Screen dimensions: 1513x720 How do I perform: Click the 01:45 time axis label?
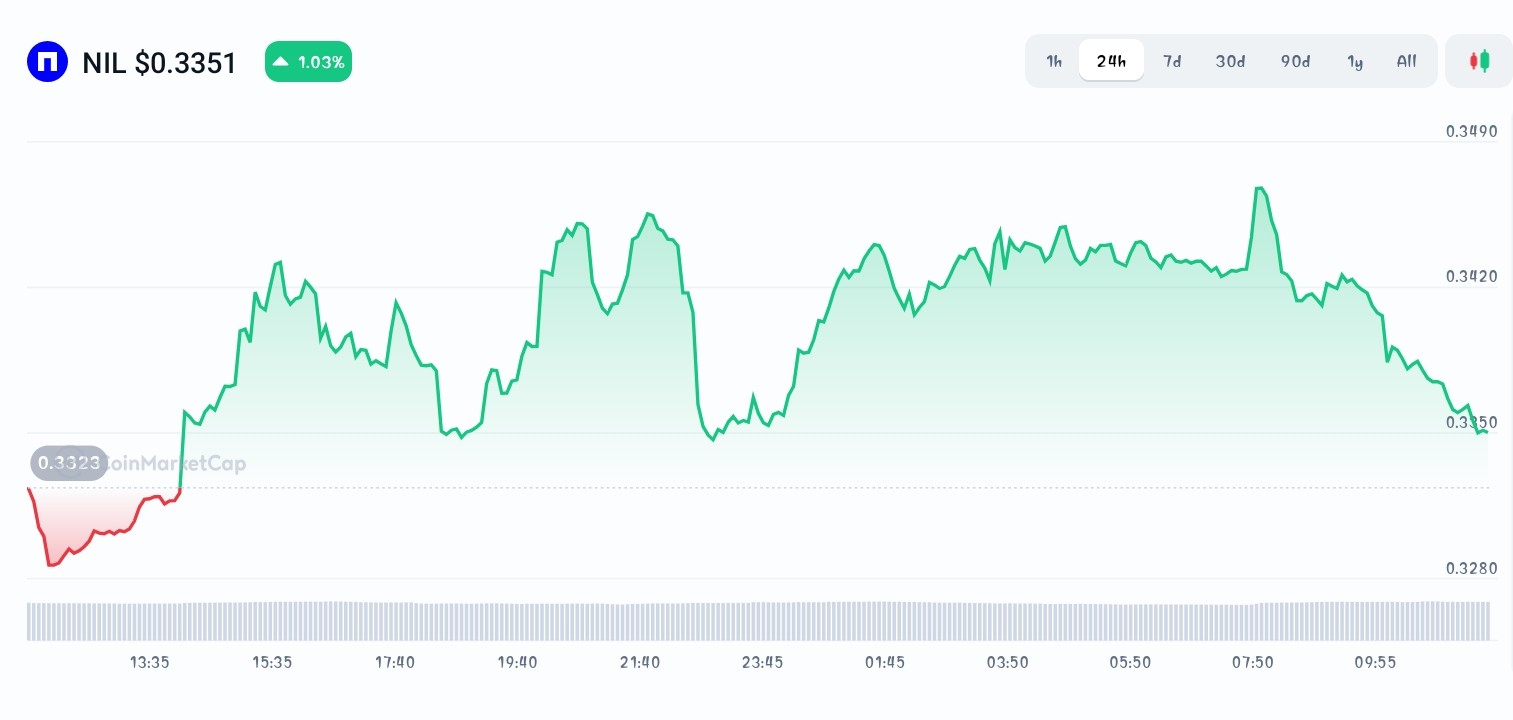pos(885,662)
